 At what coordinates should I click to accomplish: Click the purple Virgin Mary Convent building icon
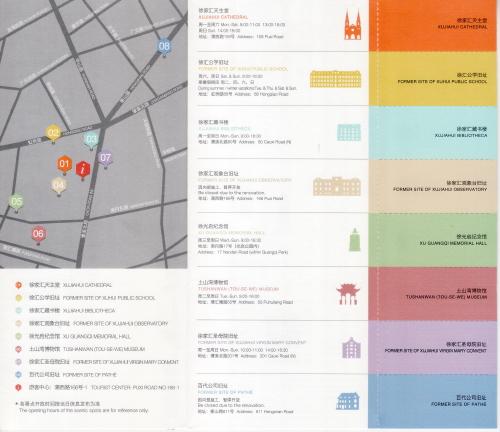coord(352,348)
